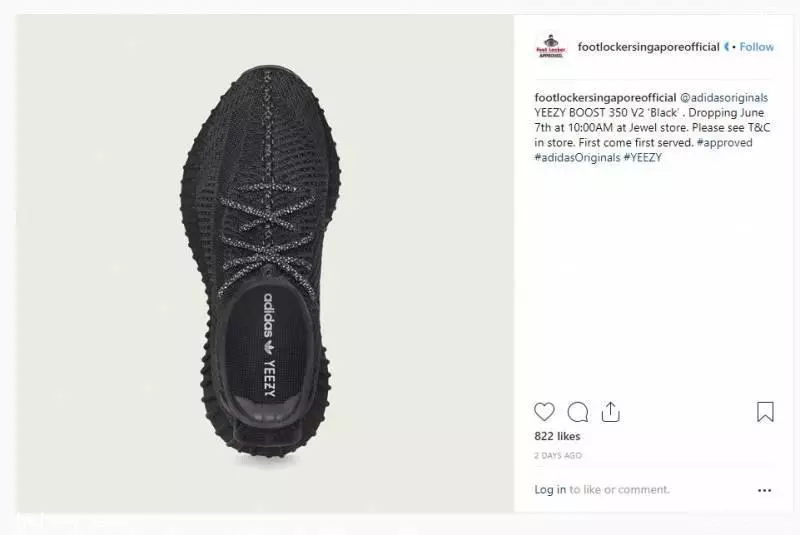The image size is (800, 535).
Task: Open comments with the speech bubble icon
Action: click(x=578, y=412)
